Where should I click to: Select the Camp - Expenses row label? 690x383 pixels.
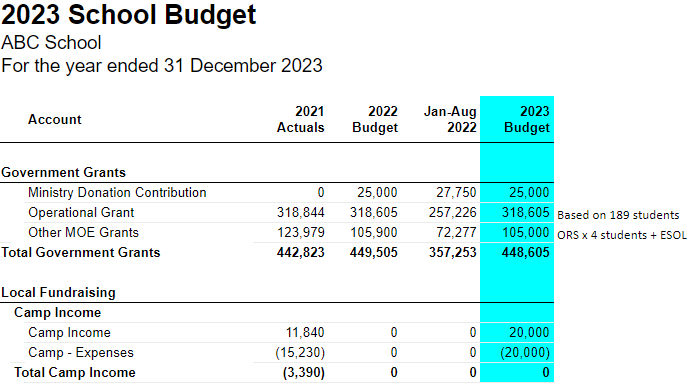(x=81, y=353)
